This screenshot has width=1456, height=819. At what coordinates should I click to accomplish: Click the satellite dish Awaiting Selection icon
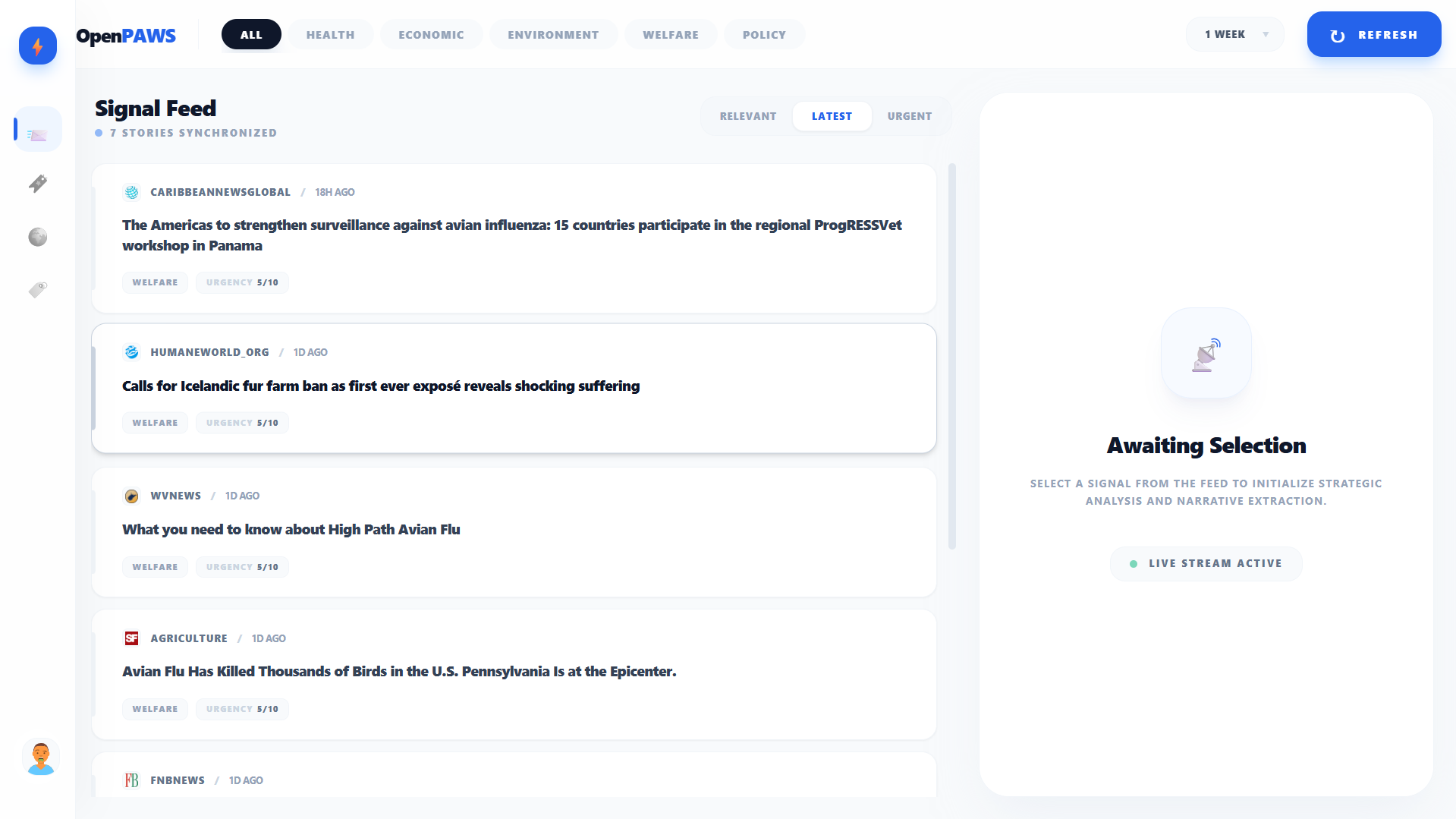[1206, 353]
